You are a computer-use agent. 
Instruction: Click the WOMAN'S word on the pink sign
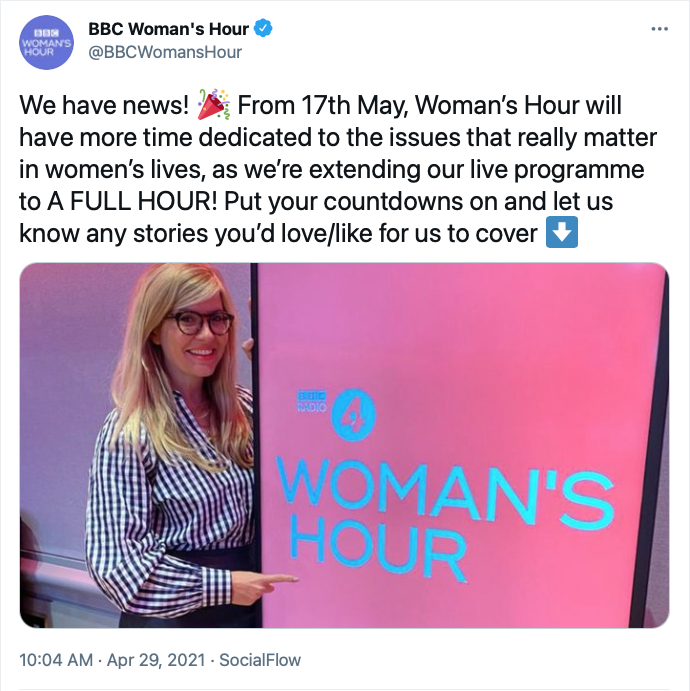(x=447, y=487)
